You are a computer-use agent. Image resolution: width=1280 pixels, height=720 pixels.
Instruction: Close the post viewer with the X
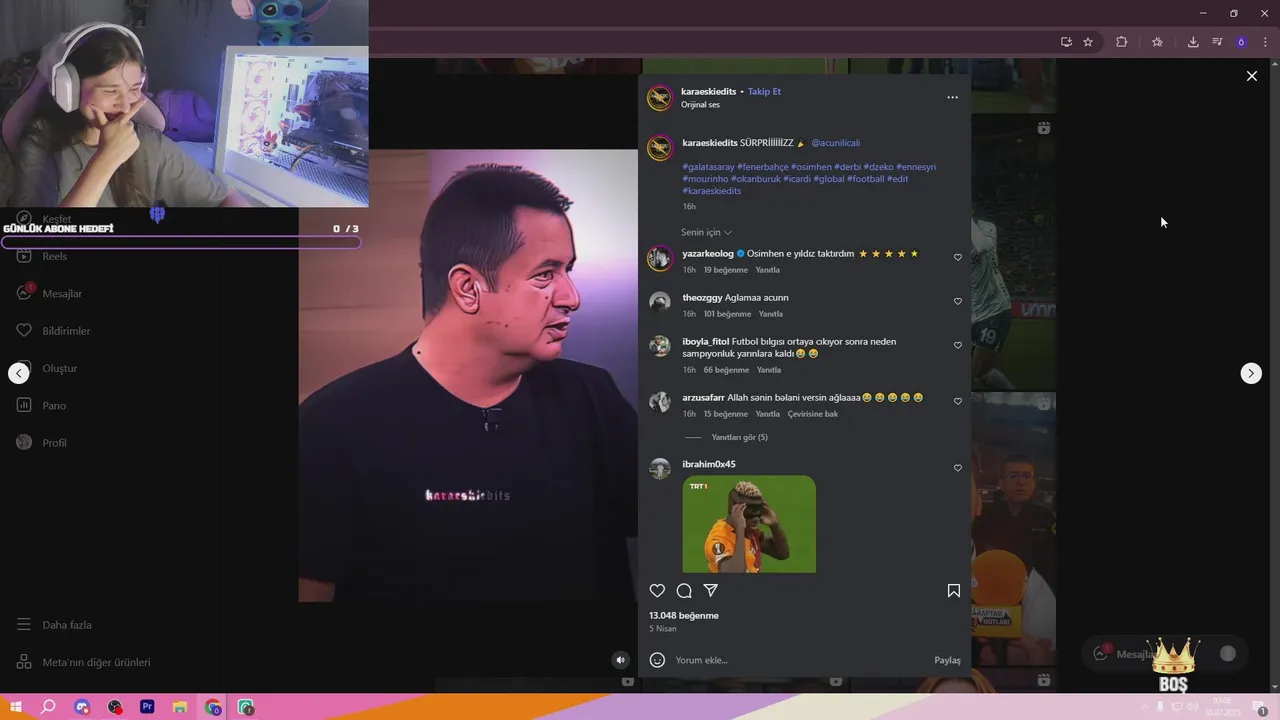[x=1251, y=76]
